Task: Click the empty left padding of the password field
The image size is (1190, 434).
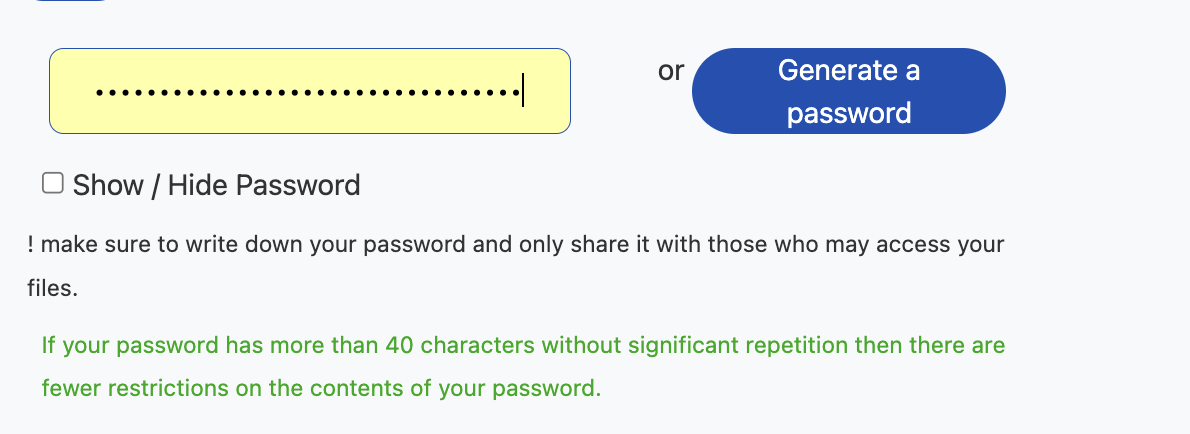Action: [70, 91]
